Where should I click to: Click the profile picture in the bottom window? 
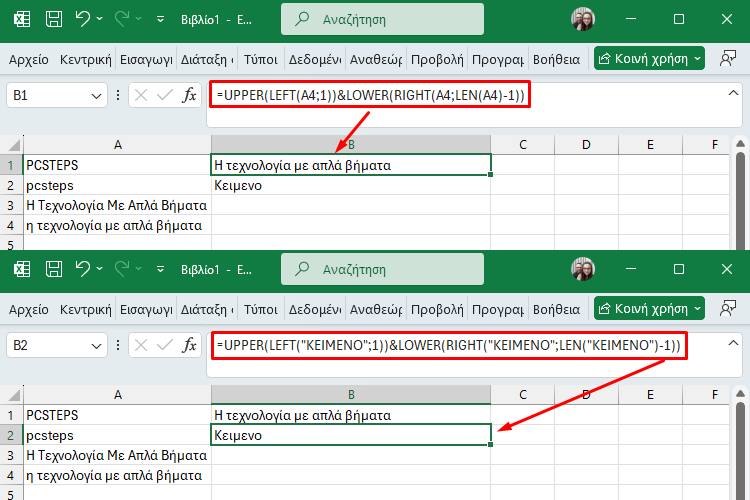pyautogui.click(x=583, y=269)
